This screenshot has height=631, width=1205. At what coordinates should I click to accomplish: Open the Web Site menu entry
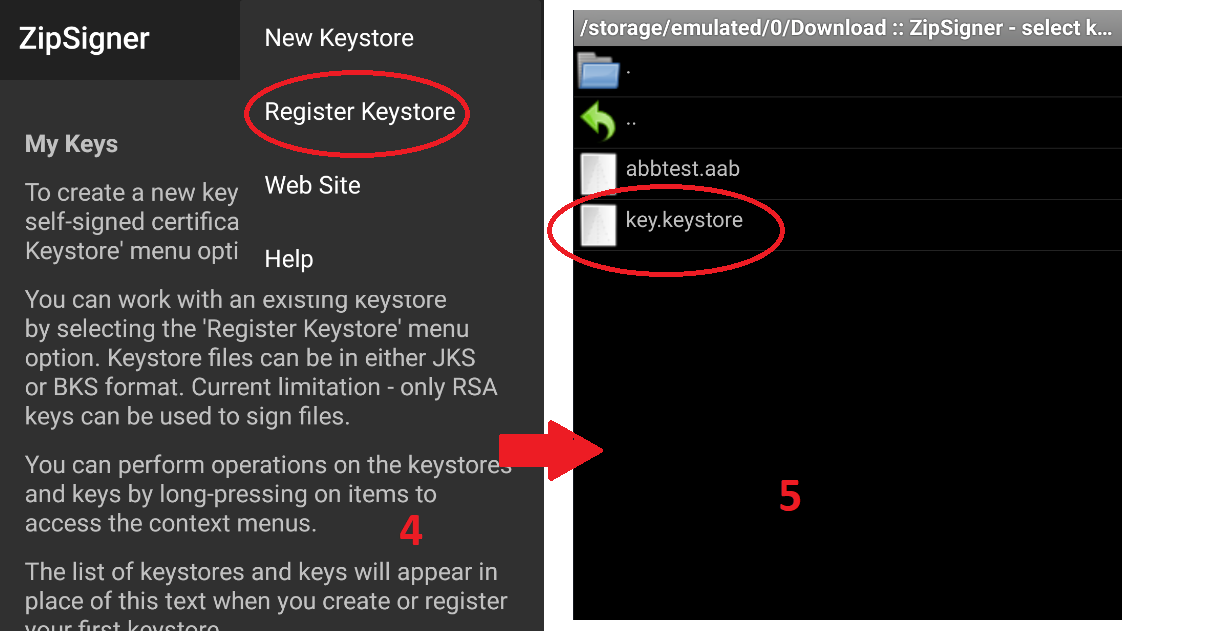pos(312,186)
